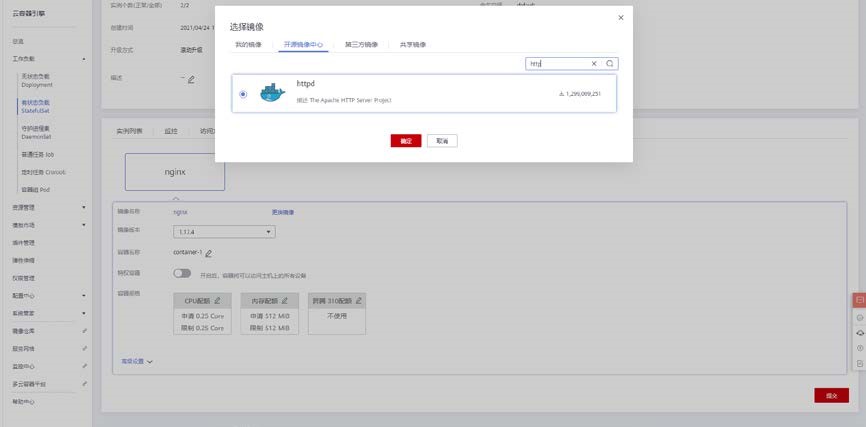The image size is (866, 427).
Task: Click the httpd image name
Action: point(305,83)
